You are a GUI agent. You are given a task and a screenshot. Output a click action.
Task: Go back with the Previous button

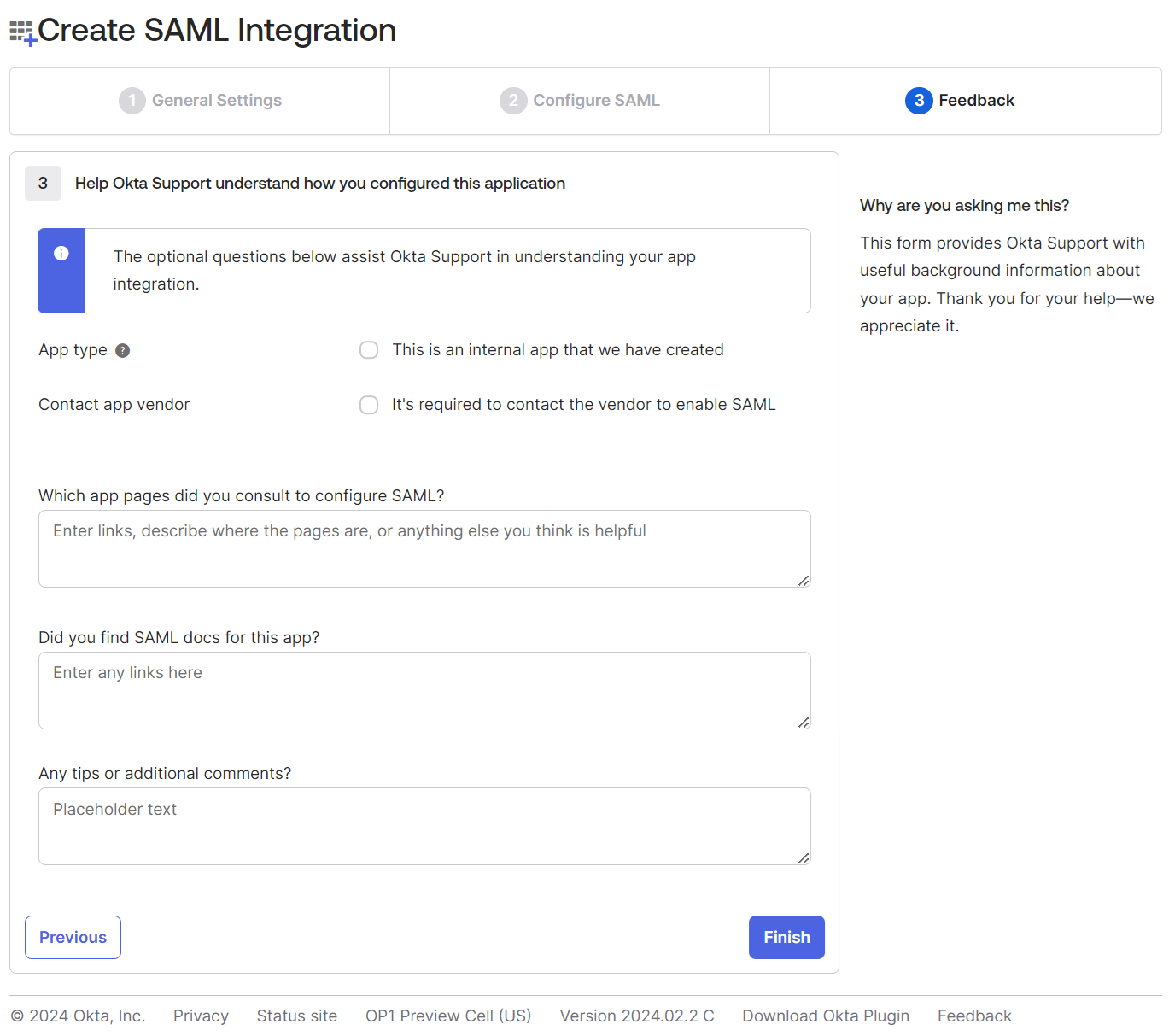[73, 937]
